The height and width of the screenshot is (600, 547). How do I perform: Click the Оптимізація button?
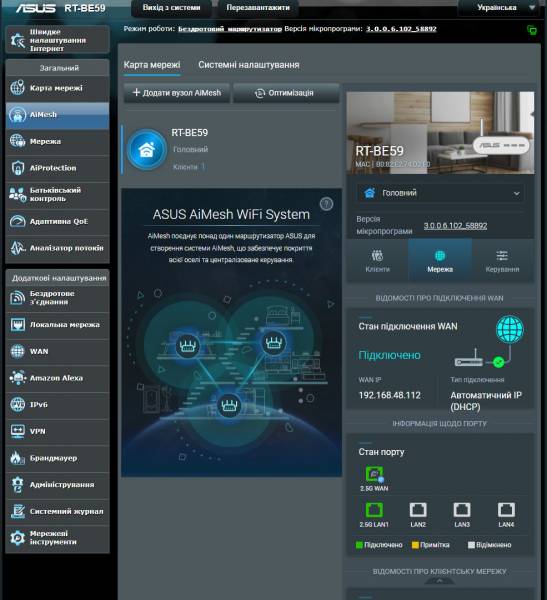tap(286, 93)
